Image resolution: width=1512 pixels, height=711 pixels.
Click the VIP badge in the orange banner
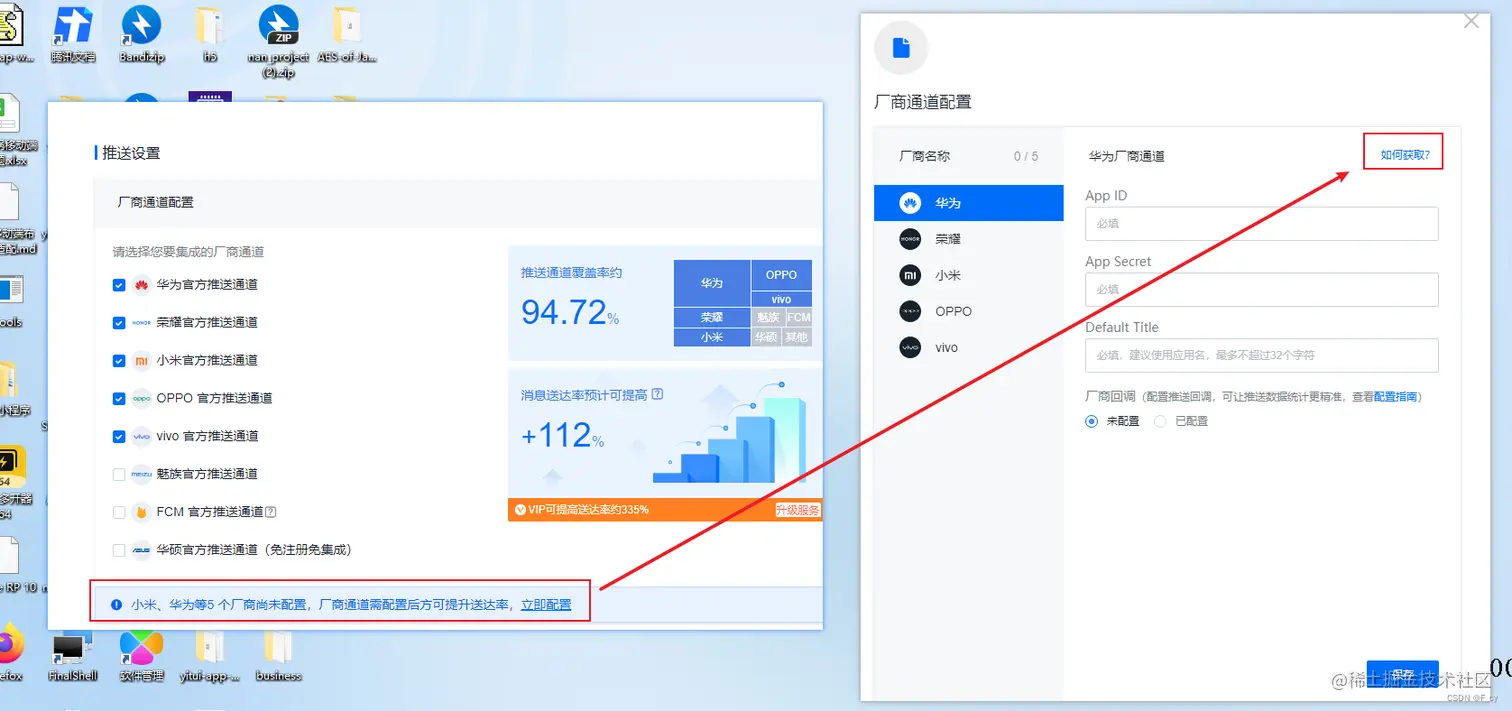520,510
